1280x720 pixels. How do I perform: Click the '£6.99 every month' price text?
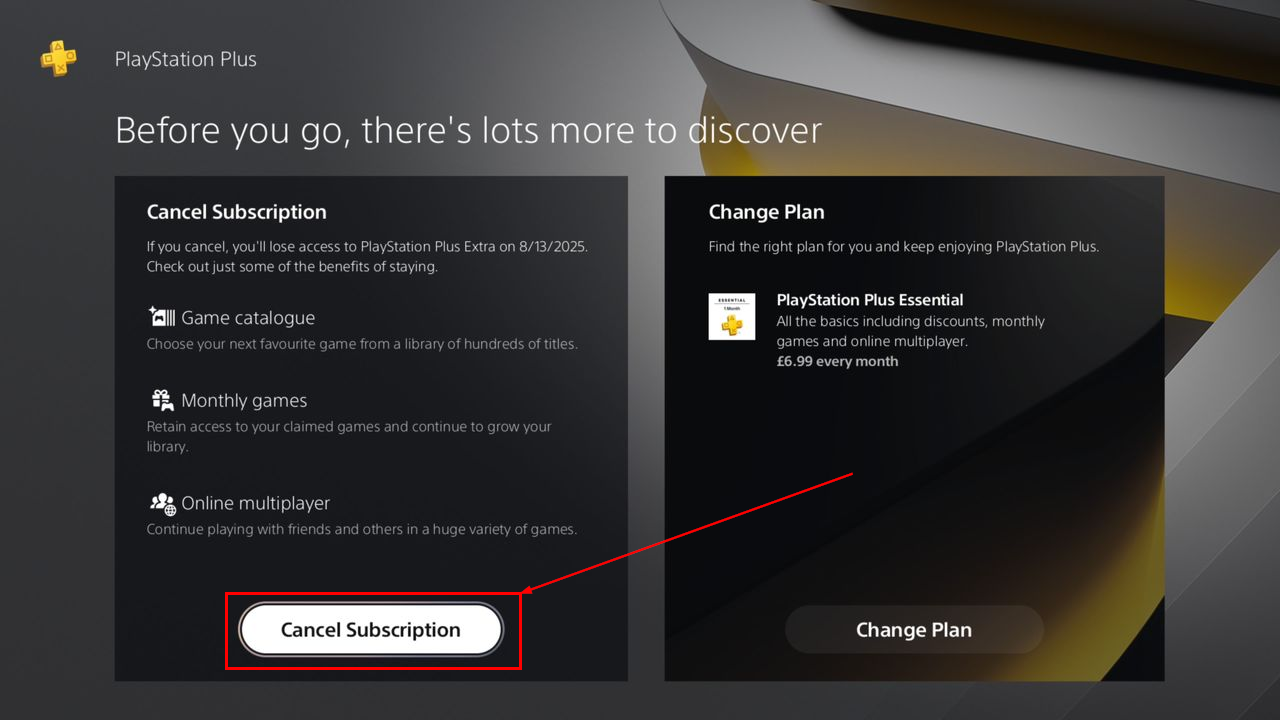pyautogui.click(x=837, y=362)
